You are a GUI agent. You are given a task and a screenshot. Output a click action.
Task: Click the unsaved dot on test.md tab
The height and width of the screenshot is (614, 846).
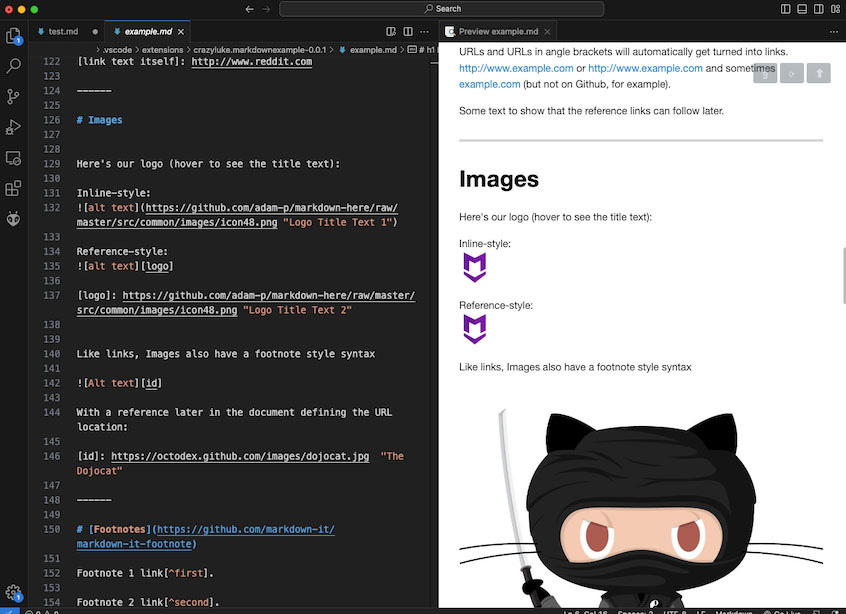[95, 32]
